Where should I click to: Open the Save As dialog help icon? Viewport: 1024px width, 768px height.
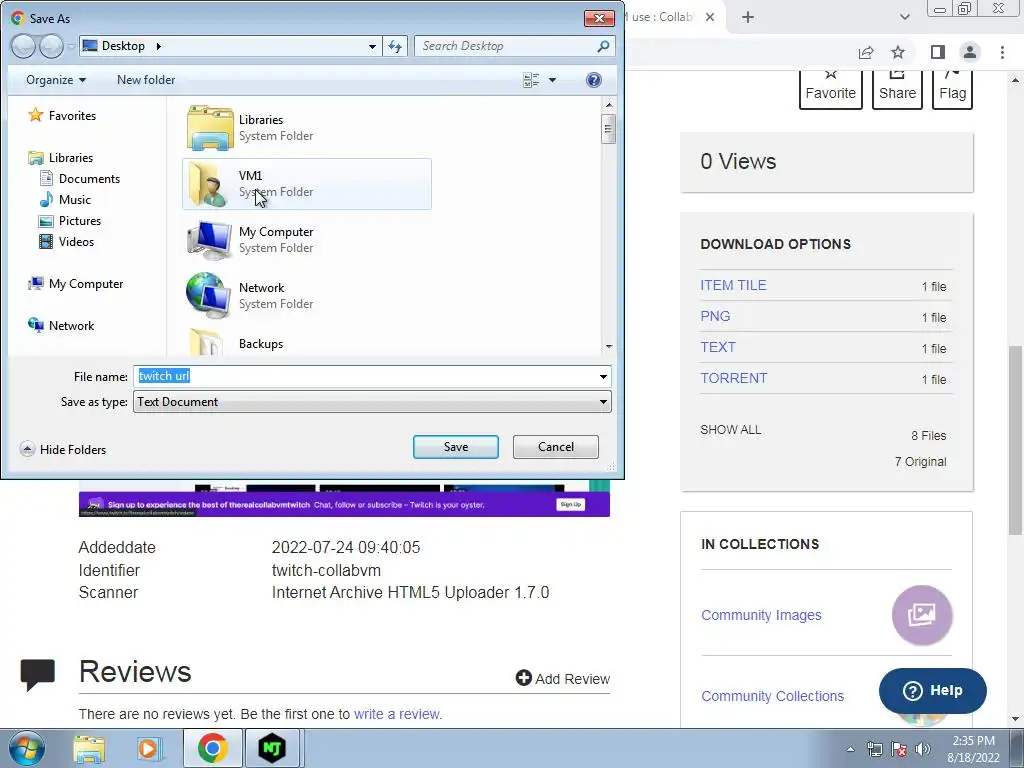click(594, 80)
